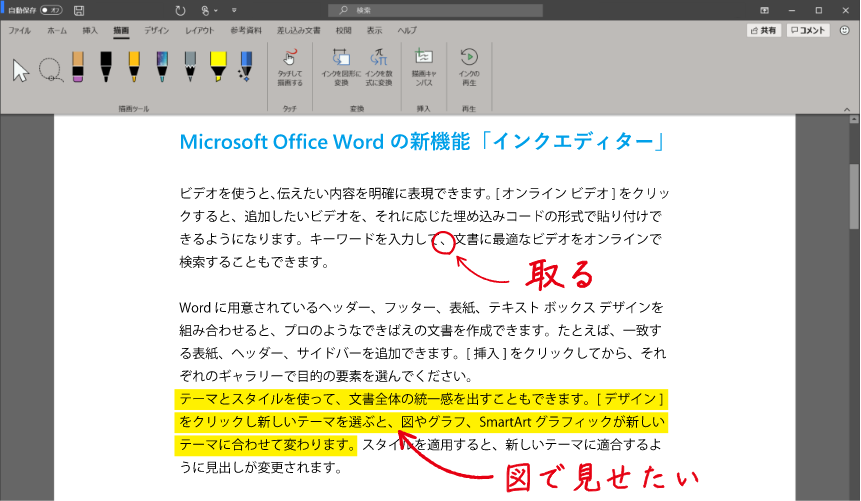This screenshot has height=501, width=861.
Task: Click text うに見出しが変更されます。
Action: pos(261,467)
